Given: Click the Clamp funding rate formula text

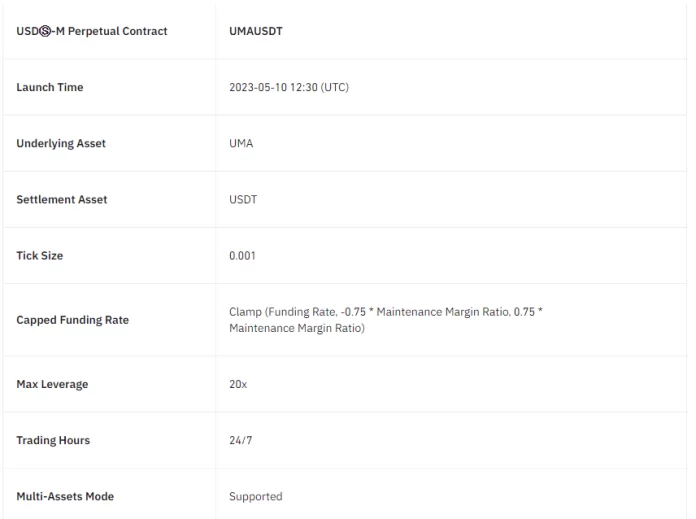Looking at the screenshot, I should 385,320.
